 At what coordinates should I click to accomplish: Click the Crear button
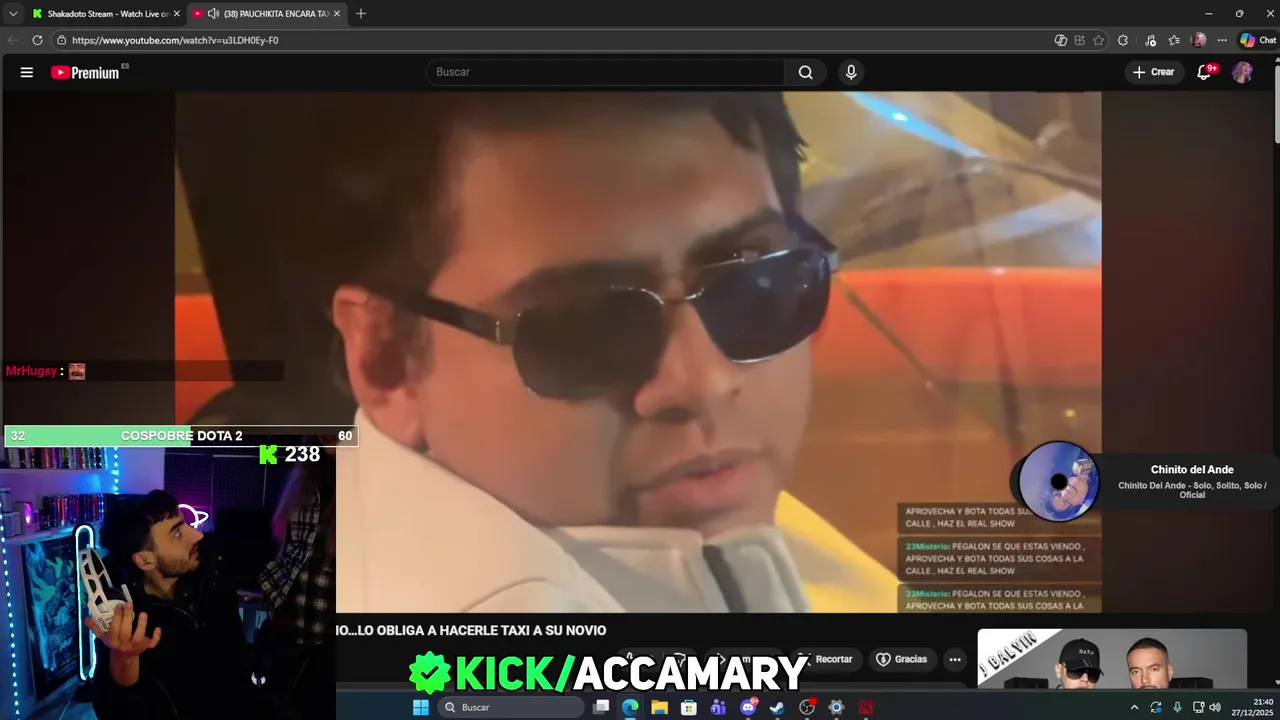pyautogui.click(x=1153, y=72)
